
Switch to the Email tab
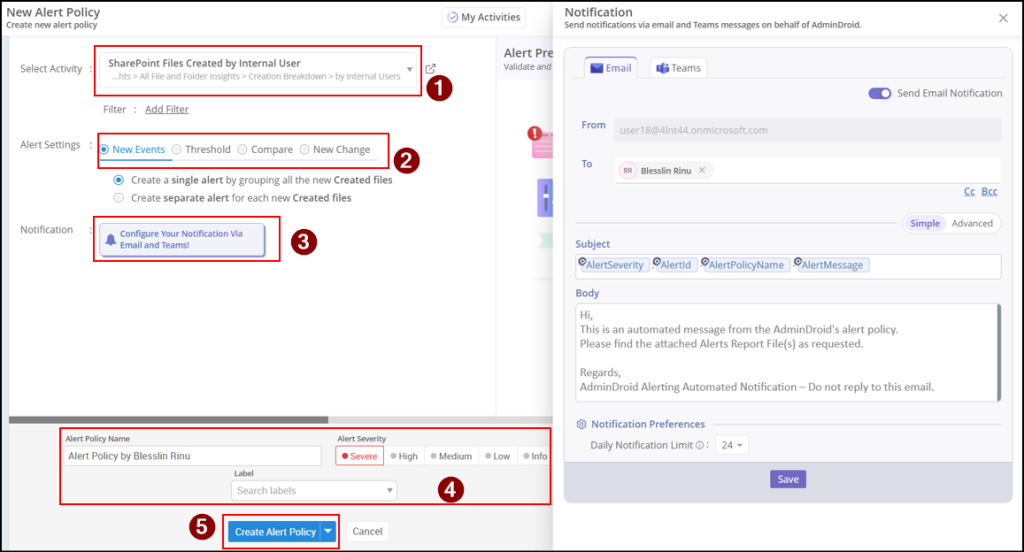611,68
